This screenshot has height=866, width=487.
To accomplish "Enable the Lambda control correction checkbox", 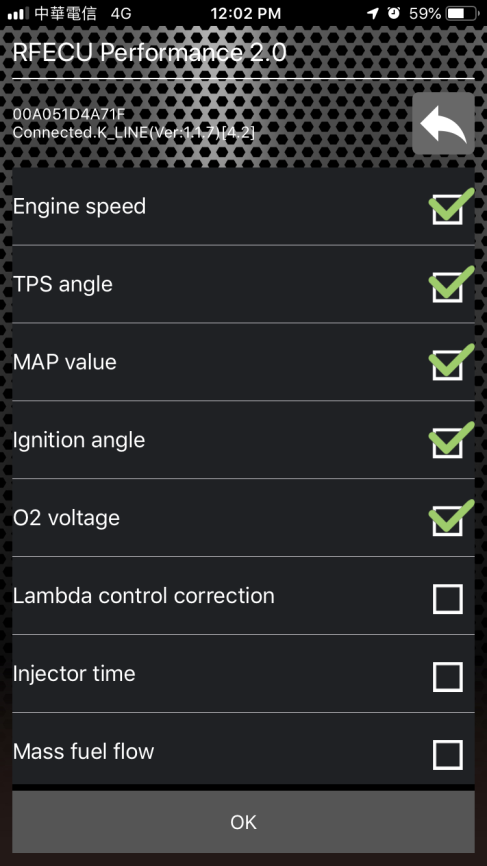I will [448, 599].
